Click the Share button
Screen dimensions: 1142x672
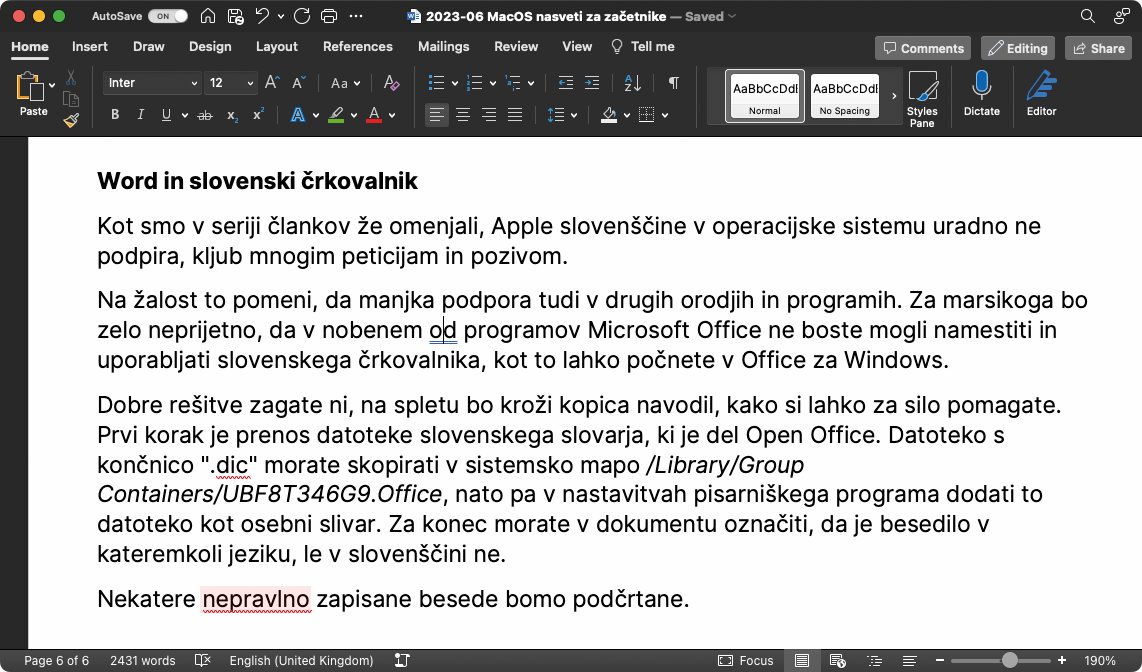click(1098, 48)
